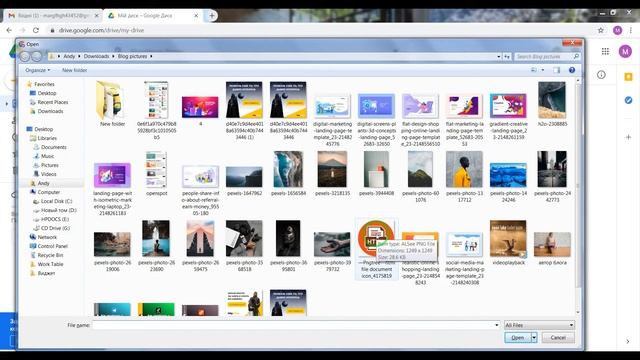Click dialog back navigation arrow

click(25, 56)
